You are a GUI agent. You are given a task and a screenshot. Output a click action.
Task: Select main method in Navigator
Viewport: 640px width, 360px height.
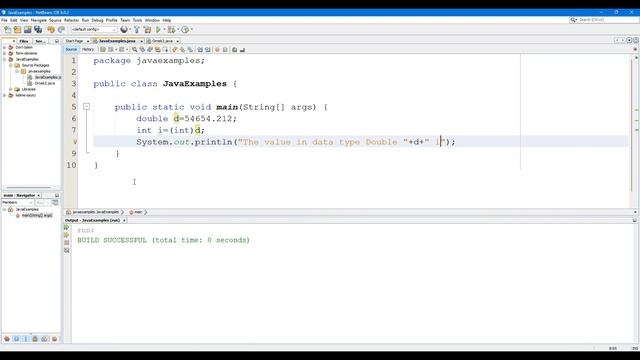coord(34,216)
